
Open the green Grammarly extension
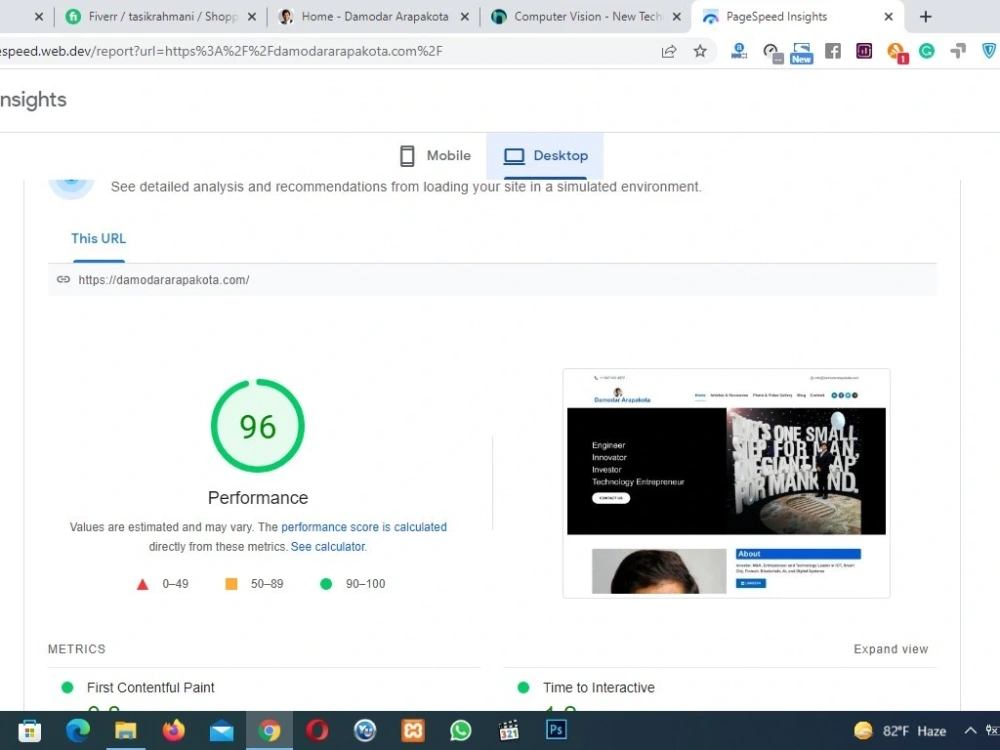click(x=927, y=51)
